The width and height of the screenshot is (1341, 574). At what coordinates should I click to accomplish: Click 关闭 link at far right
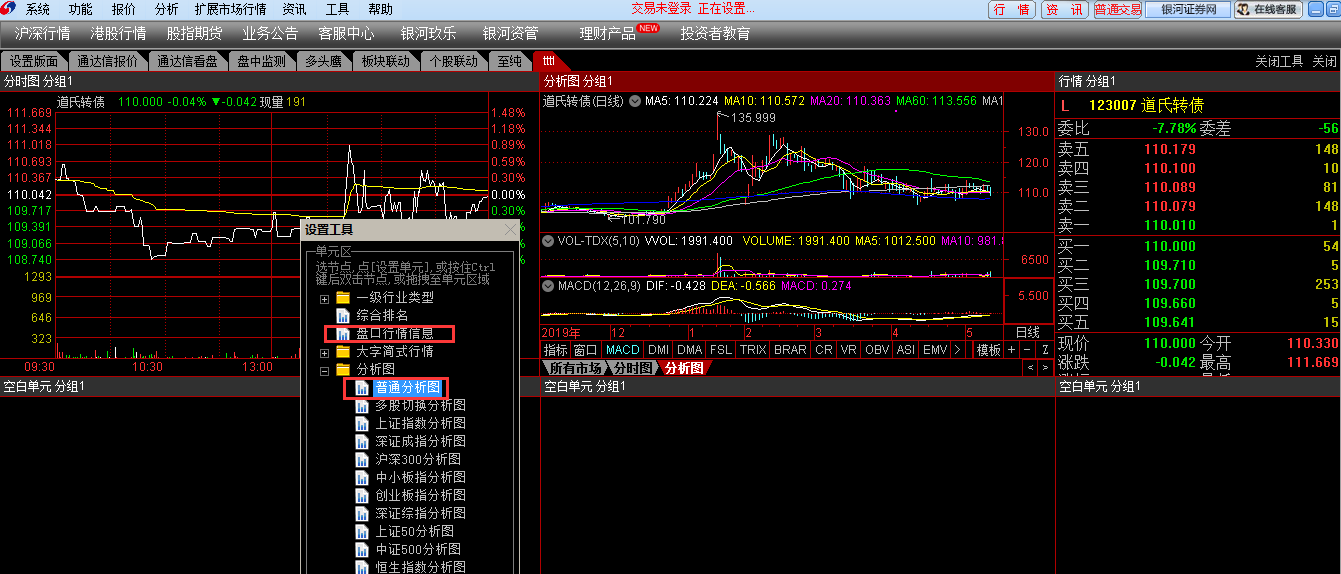pyautogui.click(x=1325, y=61)
